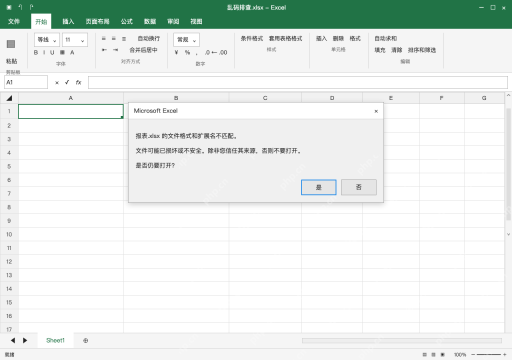Viewport: 512px width, 360px height.
Task: Switch to the Formulas (公式) tab
Action: [127, 22]
